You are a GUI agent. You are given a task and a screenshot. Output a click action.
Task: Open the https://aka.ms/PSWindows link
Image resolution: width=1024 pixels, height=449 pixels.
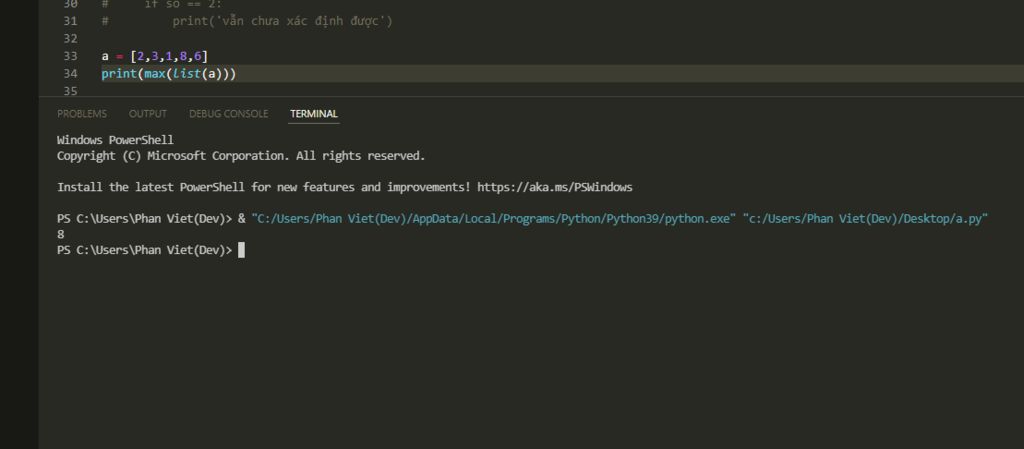point(554,187)
